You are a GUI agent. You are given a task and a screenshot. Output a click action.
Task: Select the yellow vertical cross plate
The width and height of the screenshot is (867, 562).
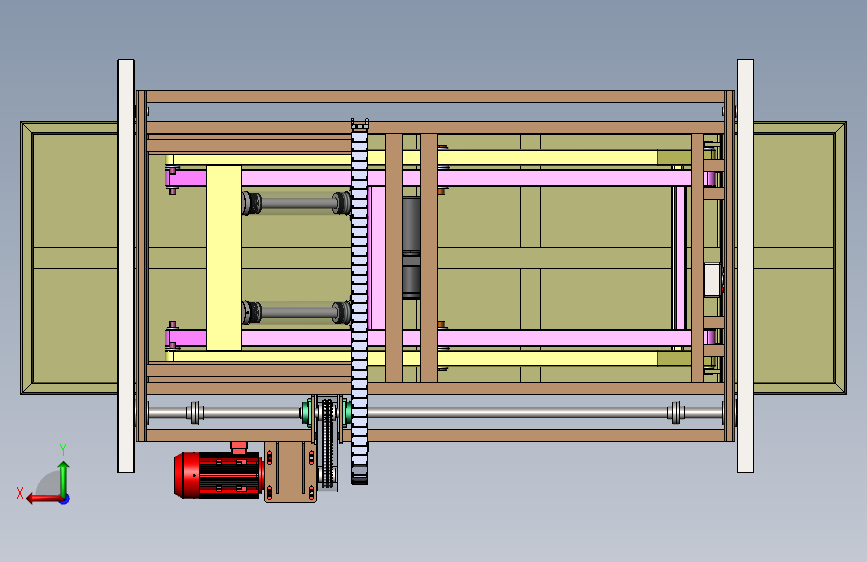point(224,258)
